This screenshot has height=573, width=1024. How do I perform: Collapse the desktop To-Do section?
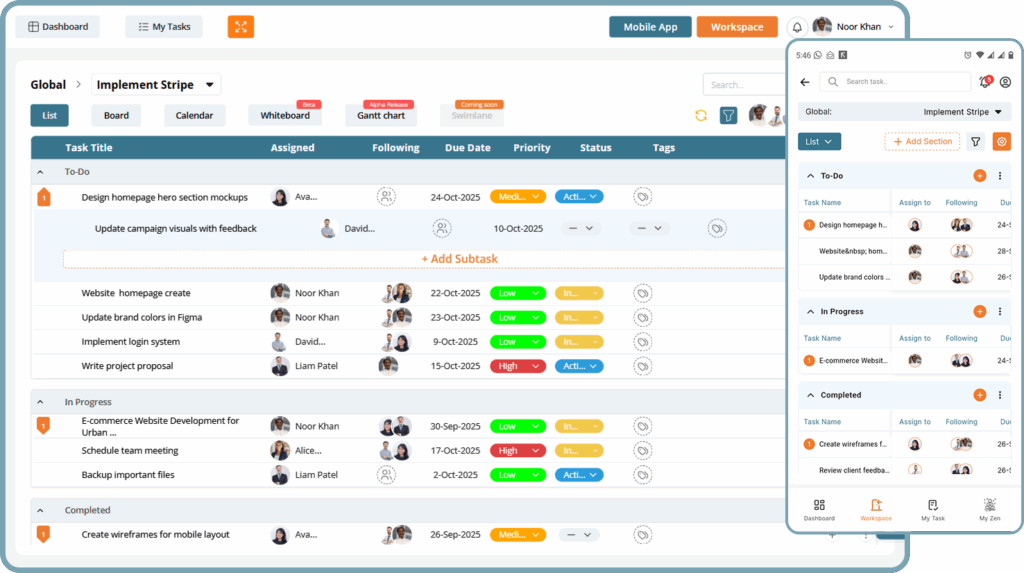pos(41,172)
